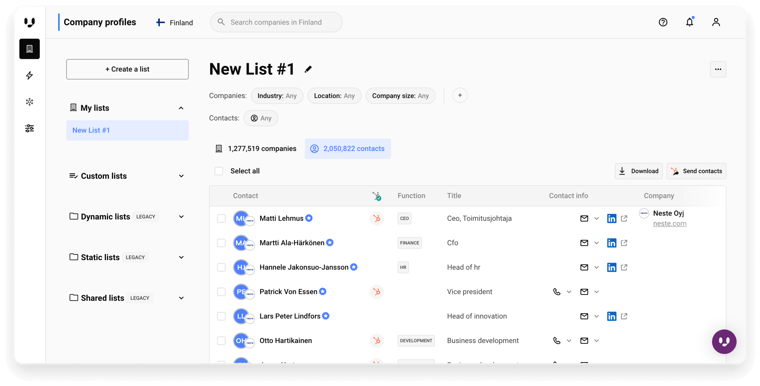Open the Neste Oyj company name
The image size is (760, 386).
[668, 213]
